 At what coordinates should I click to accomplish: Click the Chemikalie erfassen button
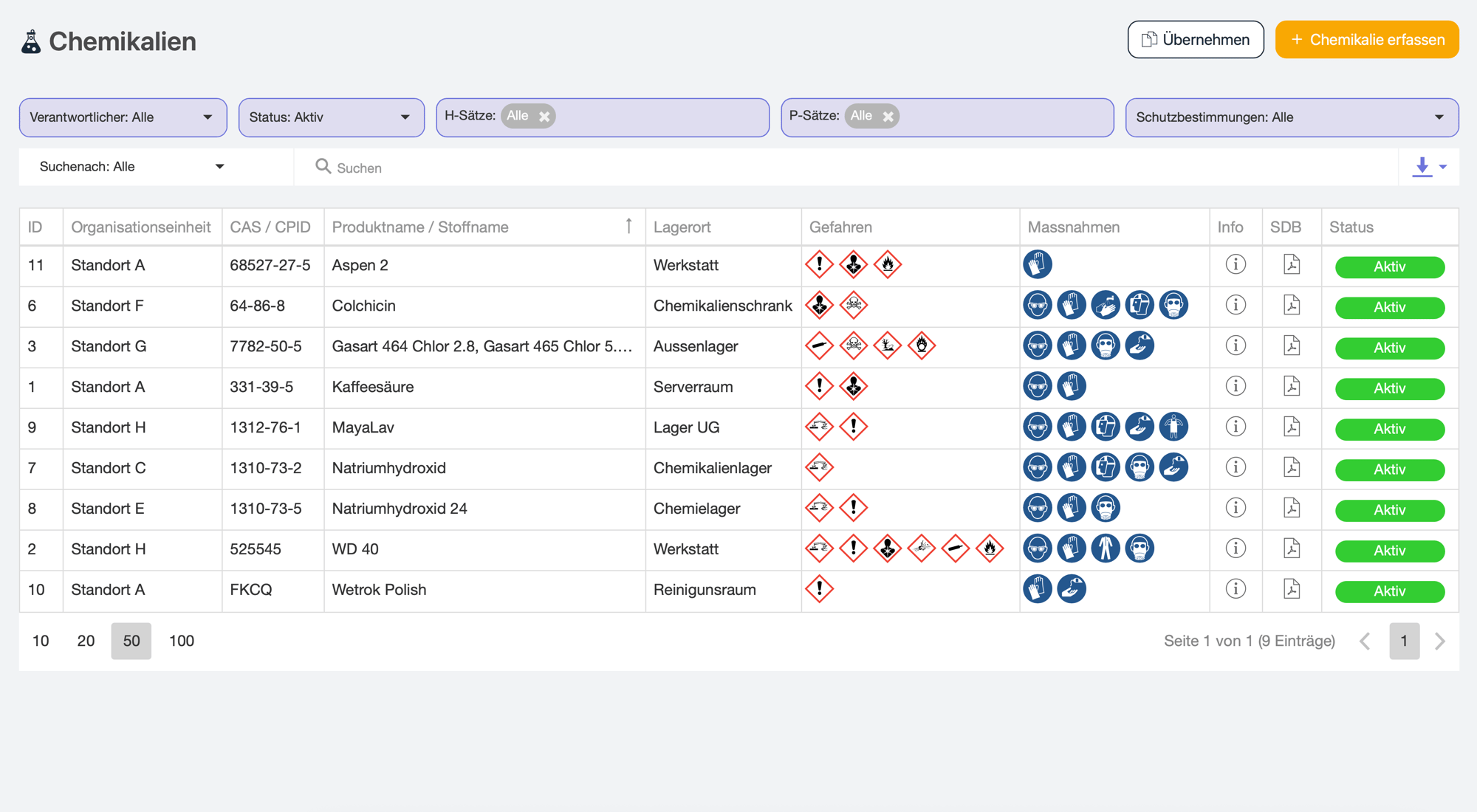[1366, 39]
